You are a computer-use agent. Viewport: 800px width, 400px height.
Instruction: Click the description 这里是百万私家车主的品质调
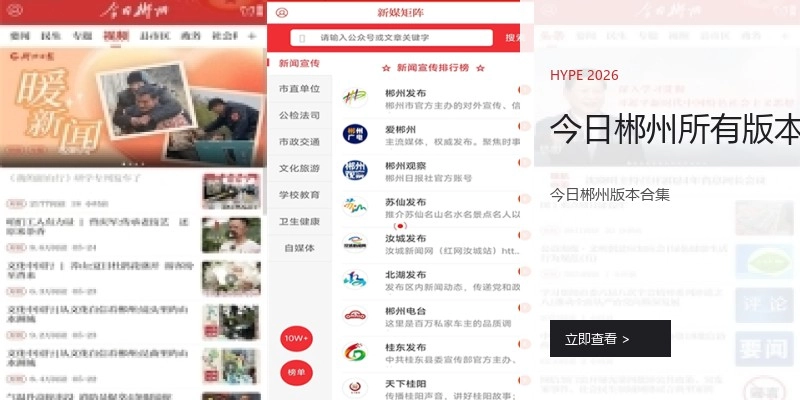click(x=448, y=323)
